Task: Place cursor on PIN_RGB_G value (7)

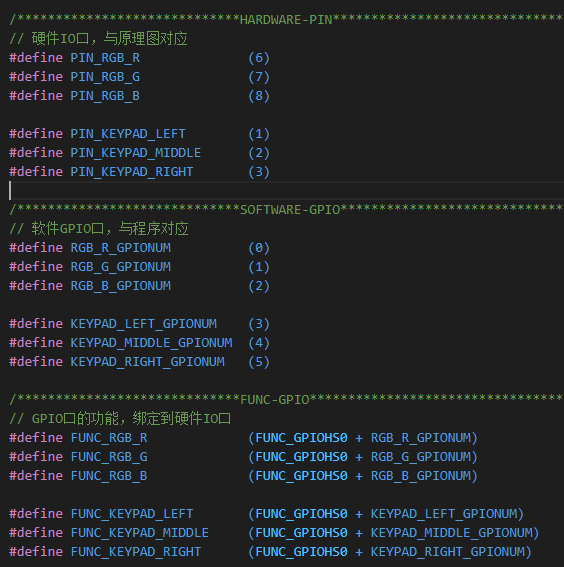Action: coord(259,77)
